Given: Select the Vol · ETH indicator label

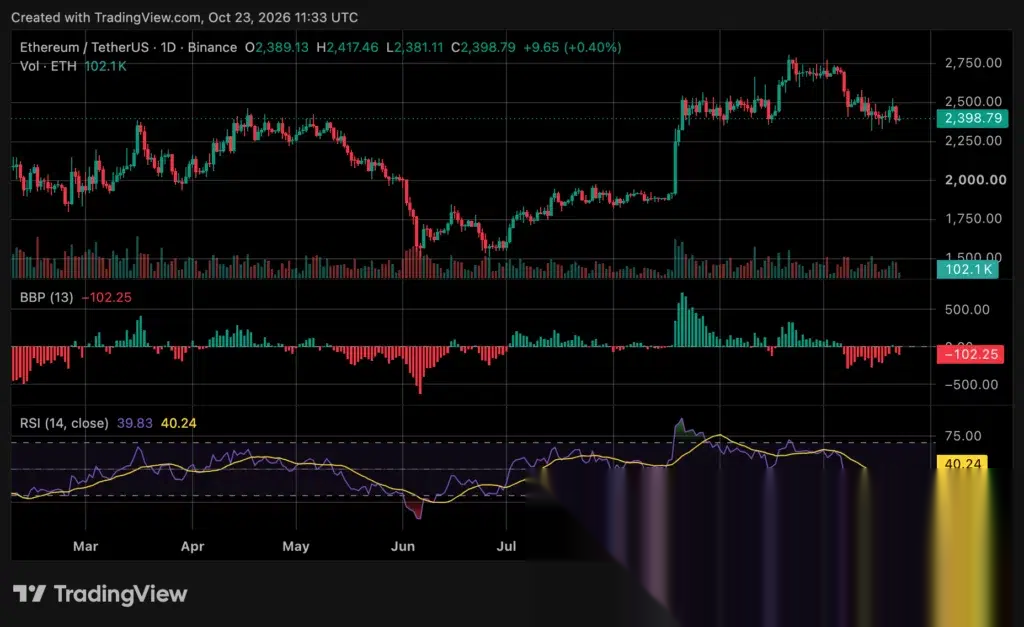Looking at the screenshot, I should [x=48, y=66].
